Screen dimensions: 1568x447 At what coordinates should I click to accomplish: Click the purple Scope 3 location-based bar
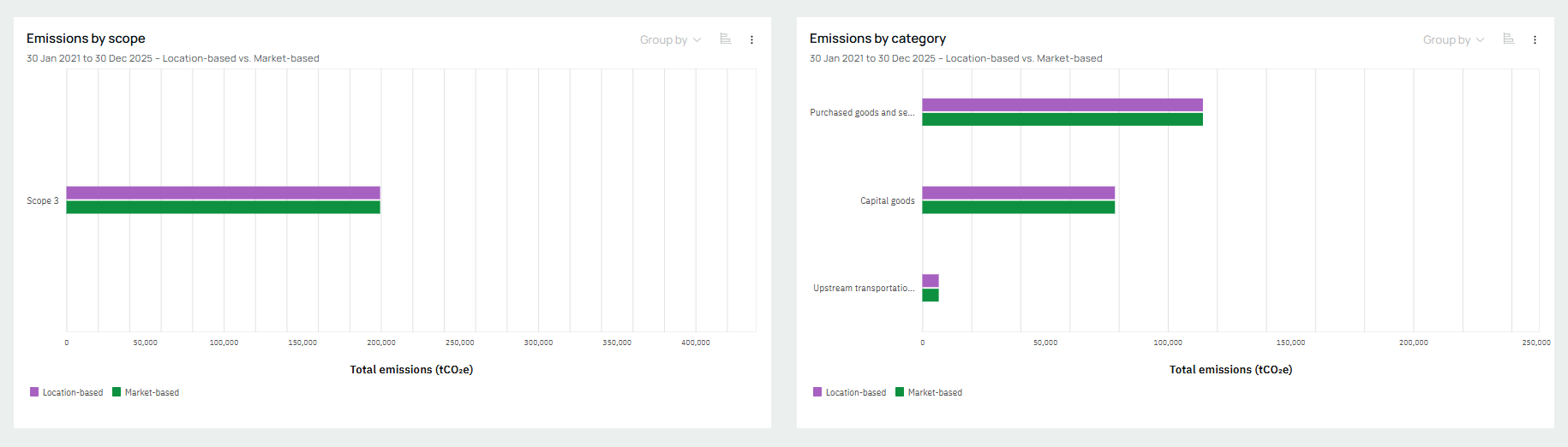(223, 193)
